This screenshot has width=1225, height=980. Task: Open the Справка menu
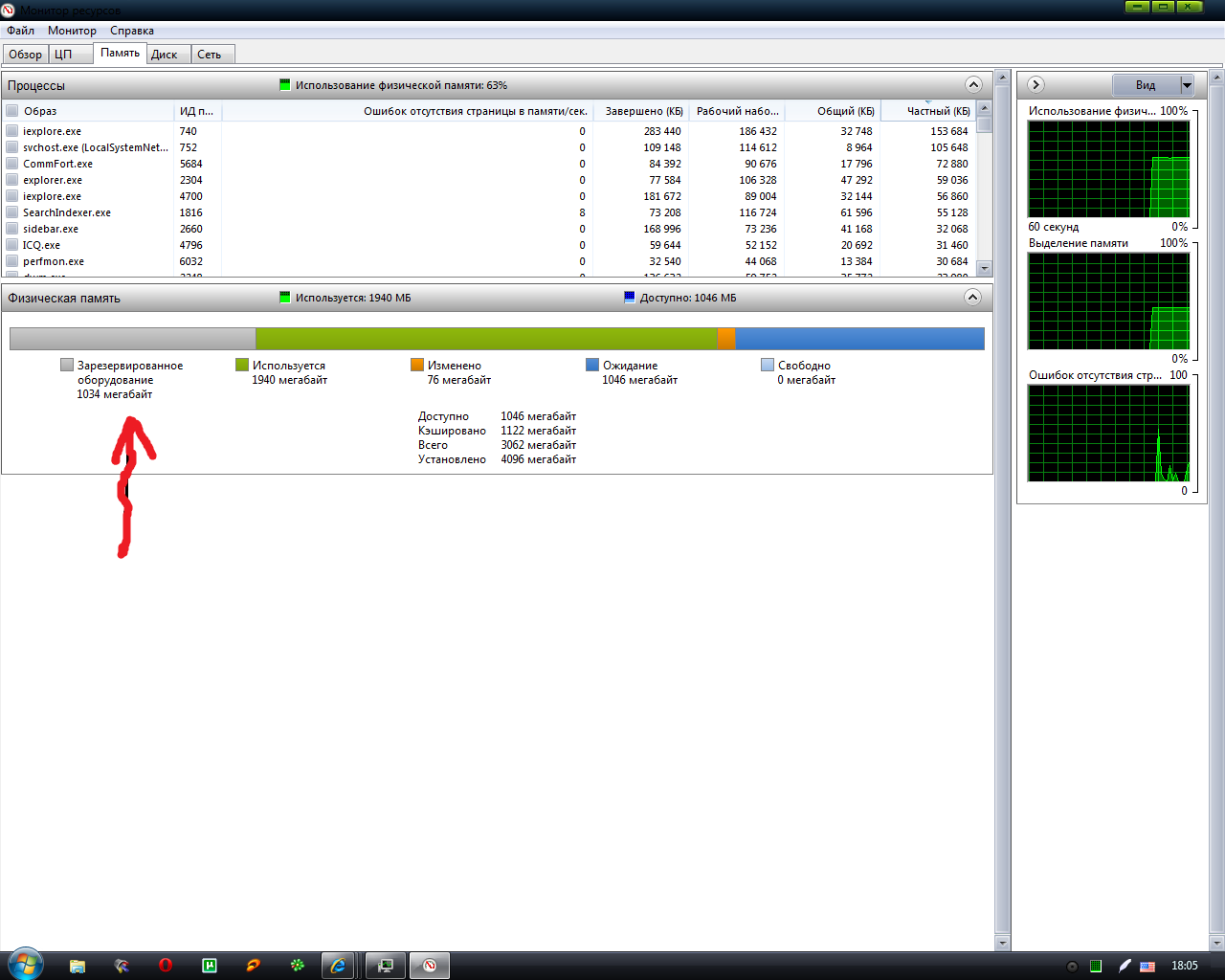point(132,31)
